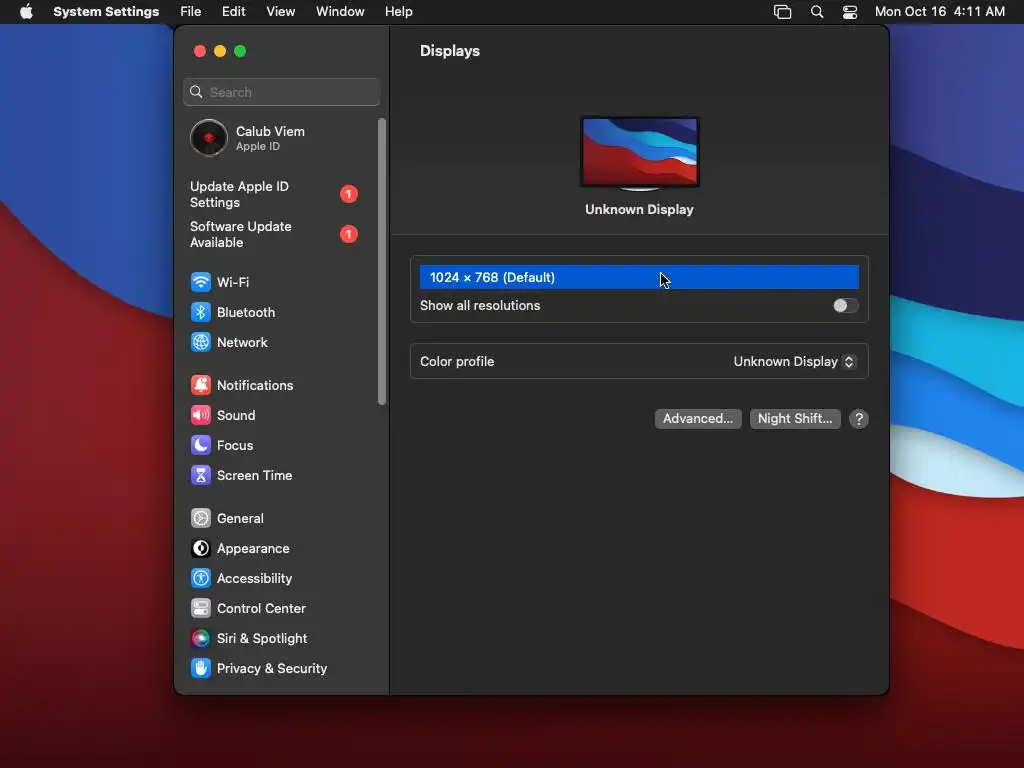Viewport: 1024px width, 768px height.
Task: Click the Night Shift... button
Action: pos(795,419)
